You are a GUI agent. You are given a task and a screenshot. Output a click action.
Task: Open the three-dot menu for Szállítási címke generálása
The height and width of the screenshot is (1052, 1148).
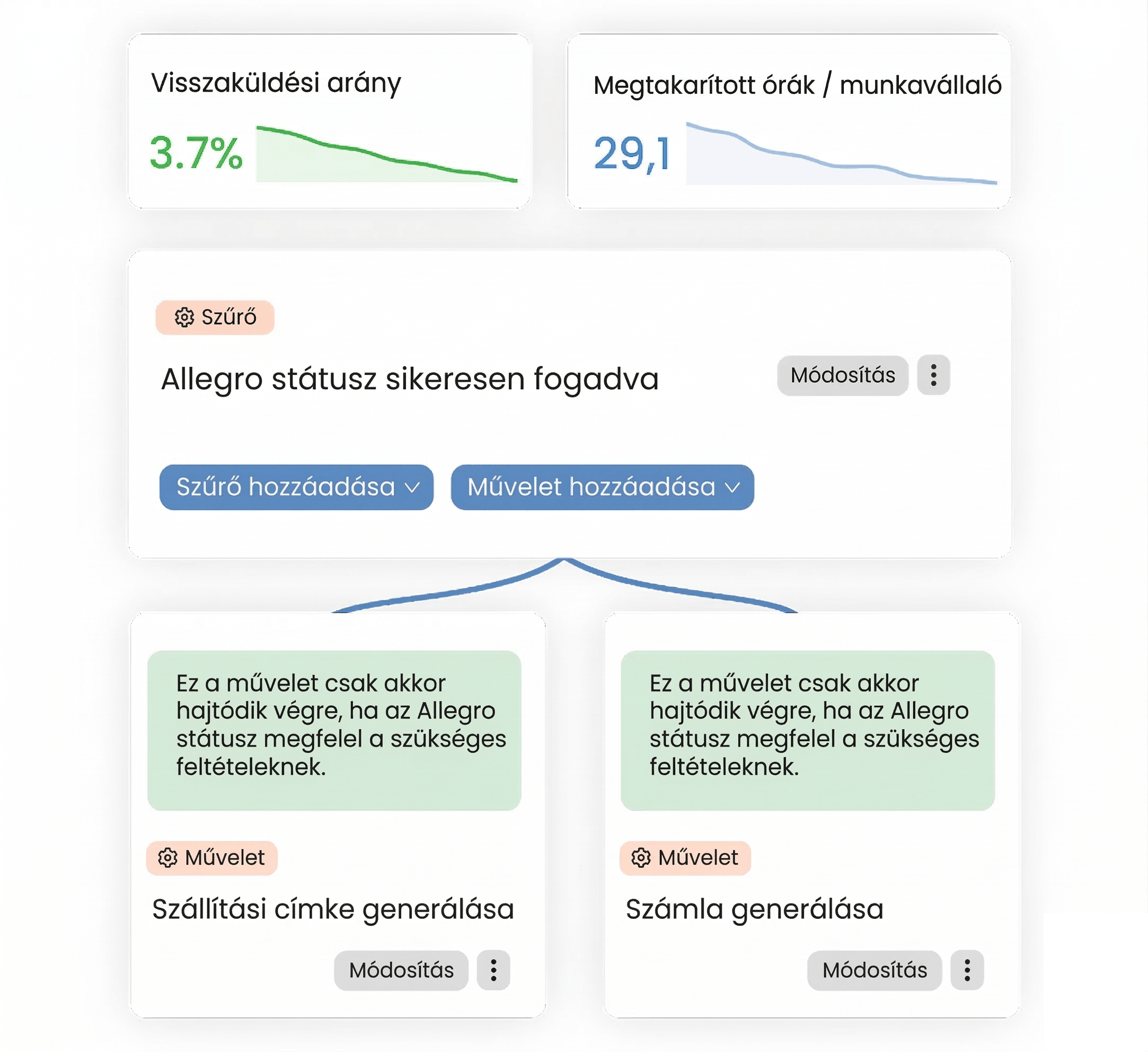[493, 970]
